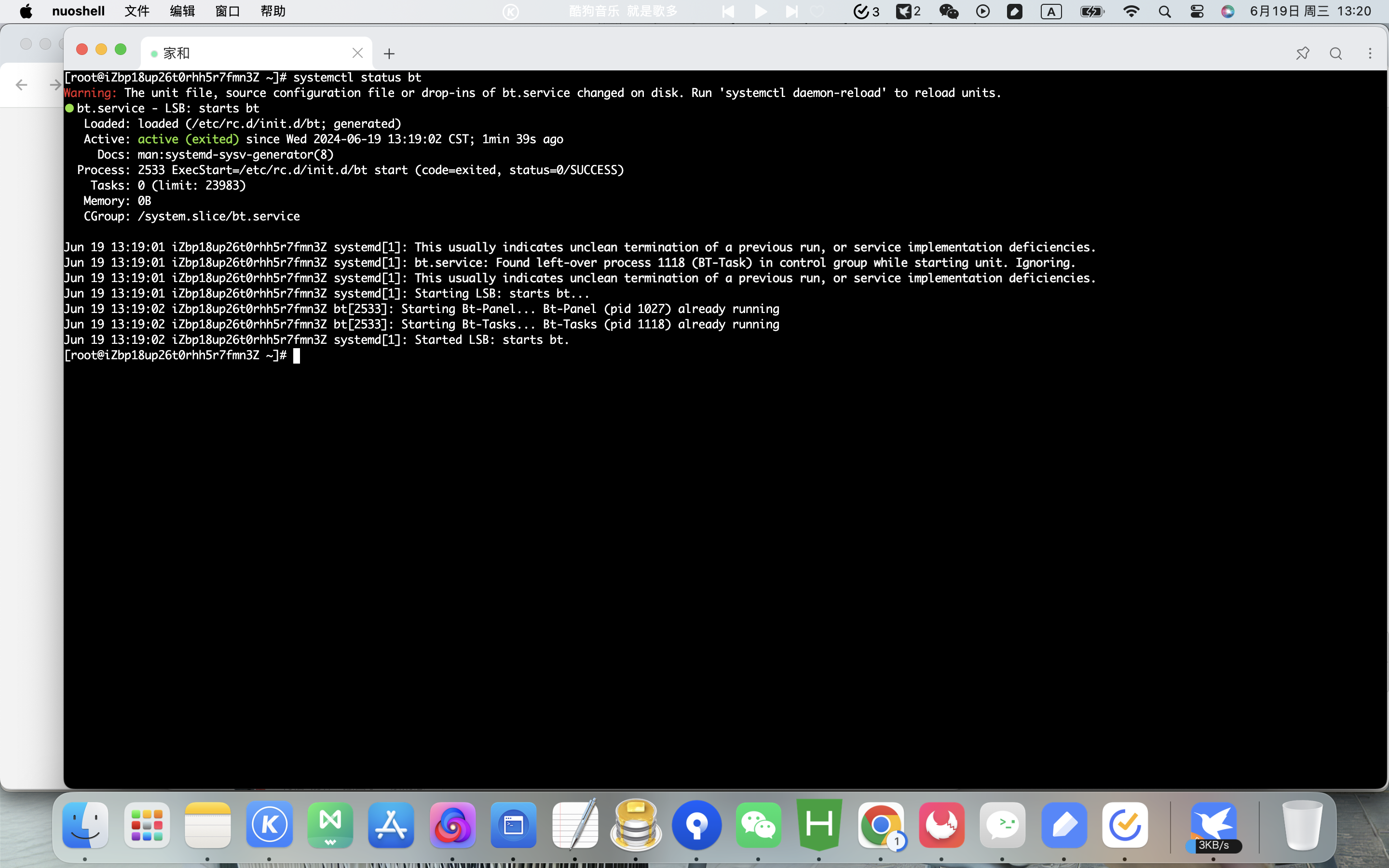Image resolution: width=1389 pixels, height=868 pixels.
Task: Open the nuoshell app menu
Action: (x=78, y=12)
